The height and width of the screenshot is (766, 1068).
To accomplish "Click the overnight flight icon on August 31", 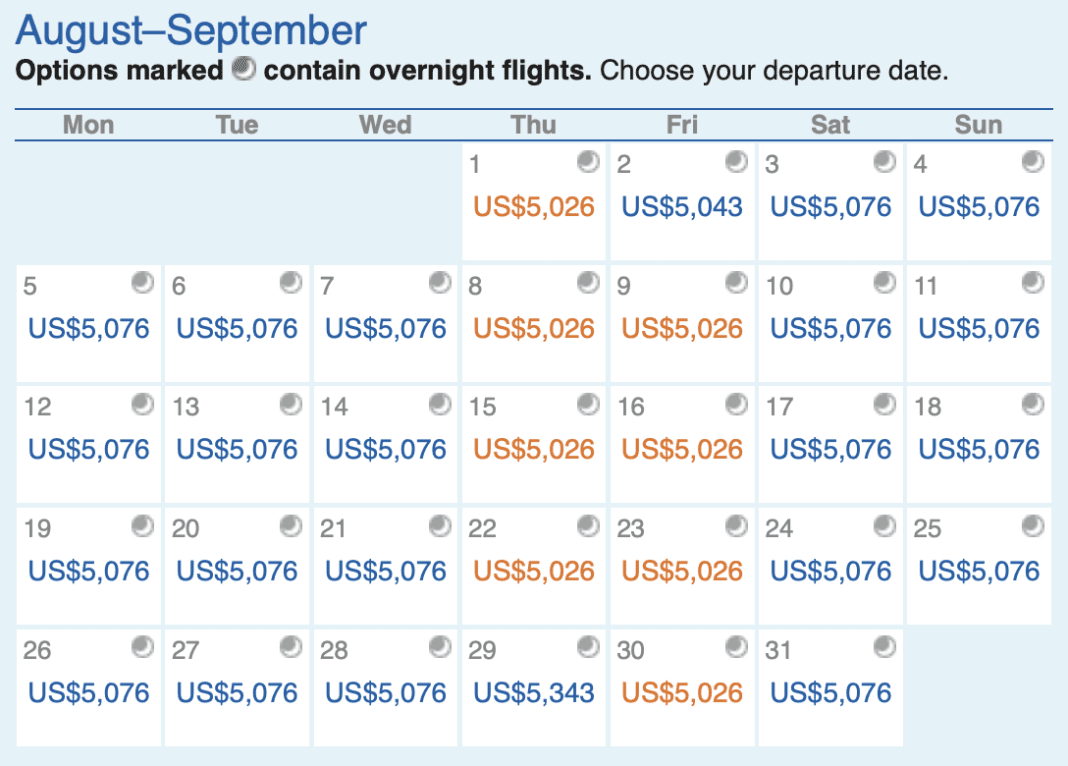I will click(885, 649).
